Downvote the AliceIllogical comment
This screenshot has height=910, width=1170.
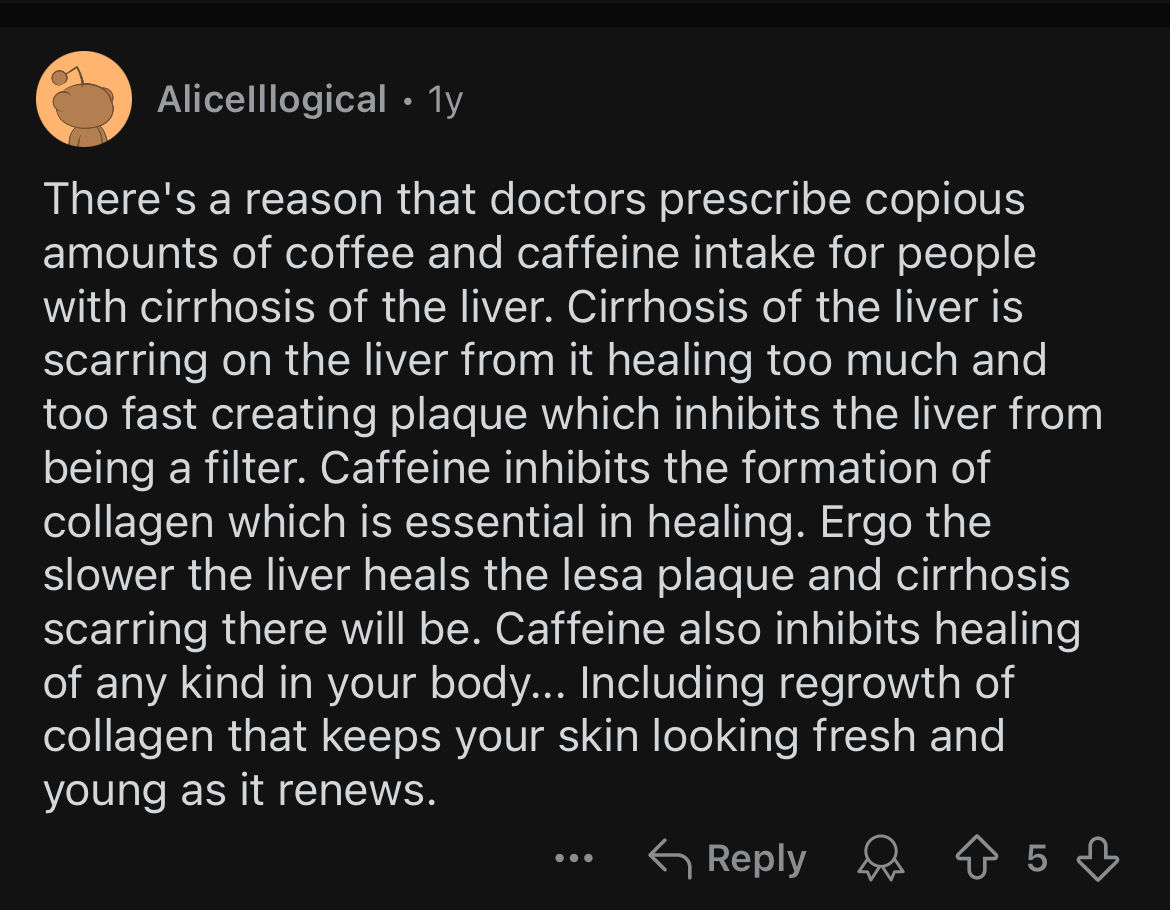(x=1097, y=858)
